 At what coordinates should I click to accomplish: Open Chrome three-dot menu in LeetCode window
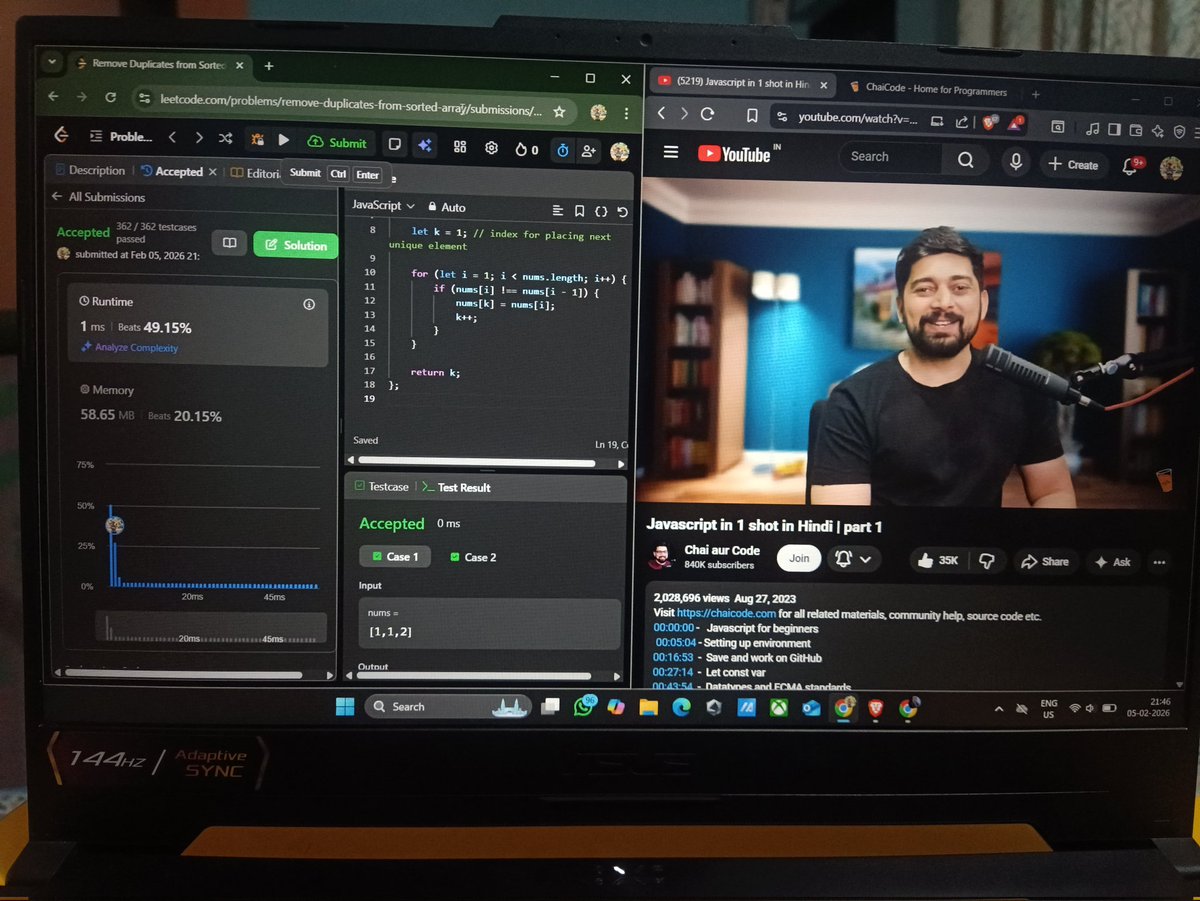626,113
